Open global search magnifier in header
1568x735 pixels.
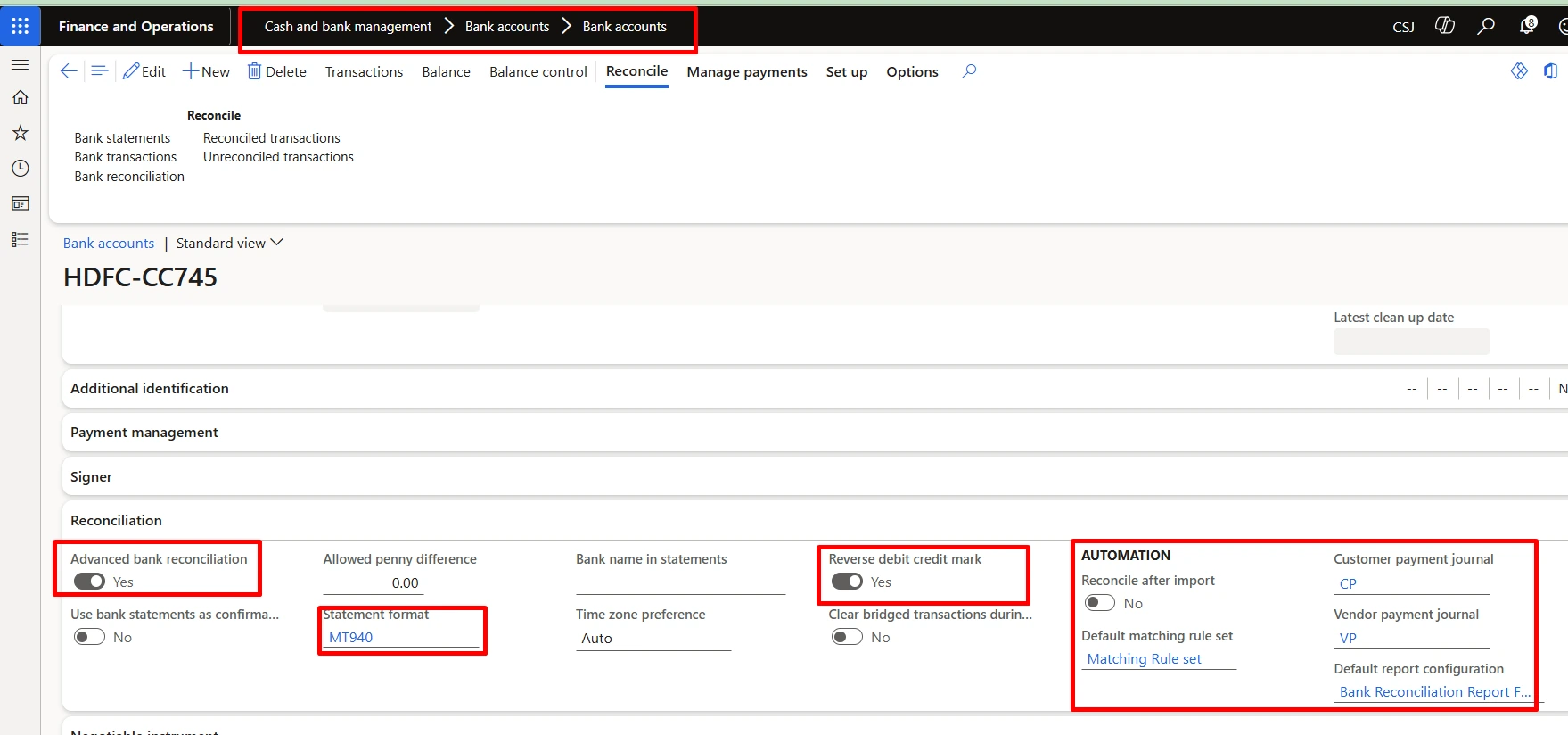point(1486,26)
